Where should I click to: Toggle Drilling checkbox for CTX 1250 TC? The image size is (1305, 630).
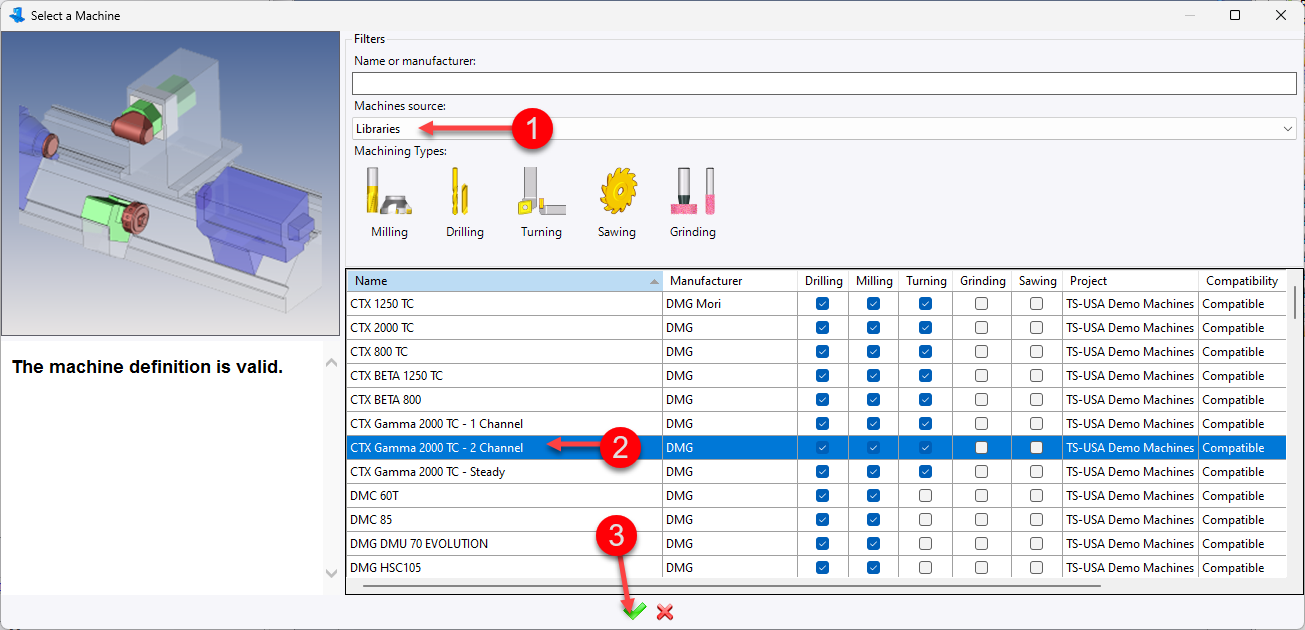click(822, 304)
